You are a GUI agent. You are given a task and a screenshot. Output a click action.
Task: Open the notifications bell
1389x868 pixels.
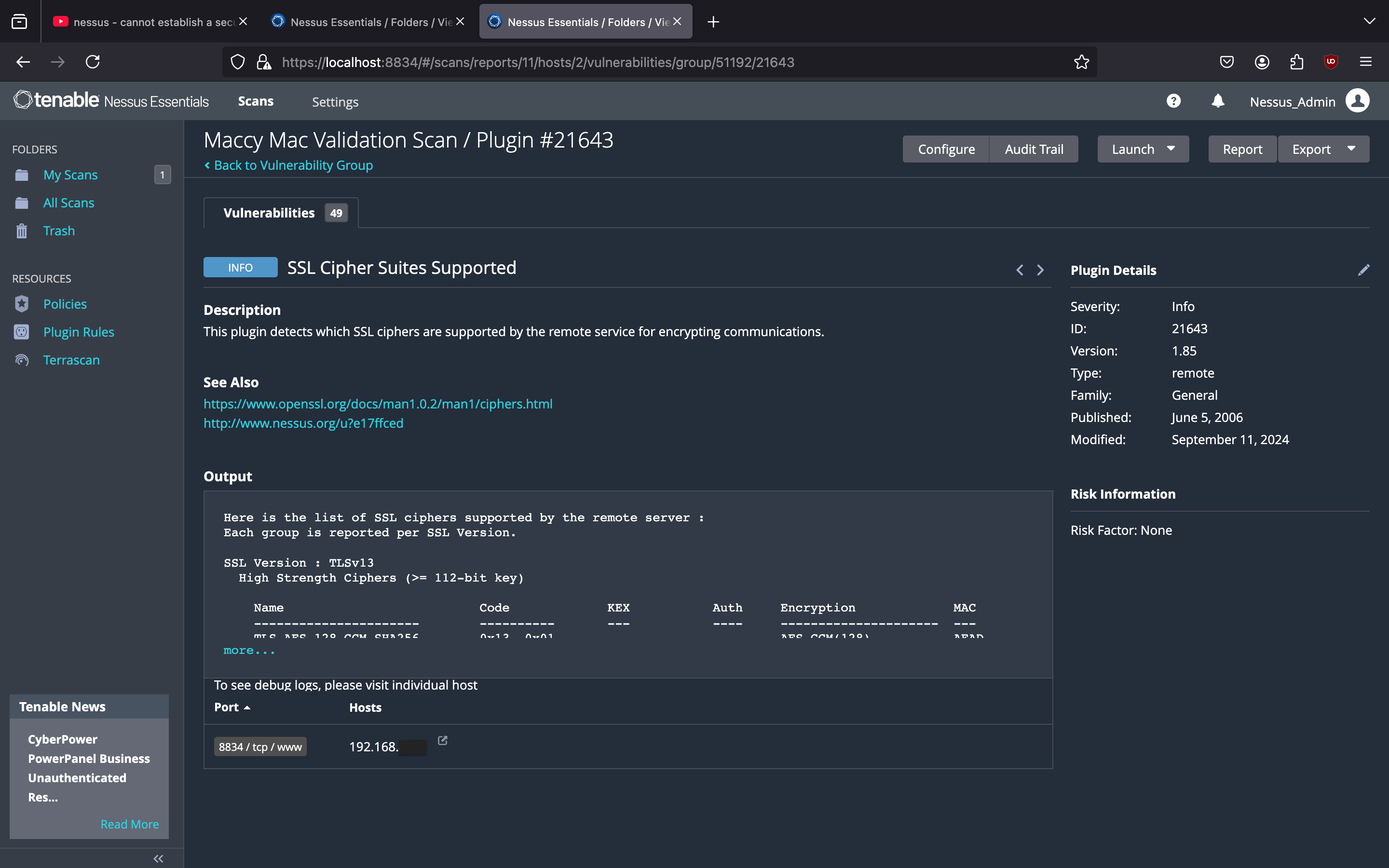(x=1217, y=102)
